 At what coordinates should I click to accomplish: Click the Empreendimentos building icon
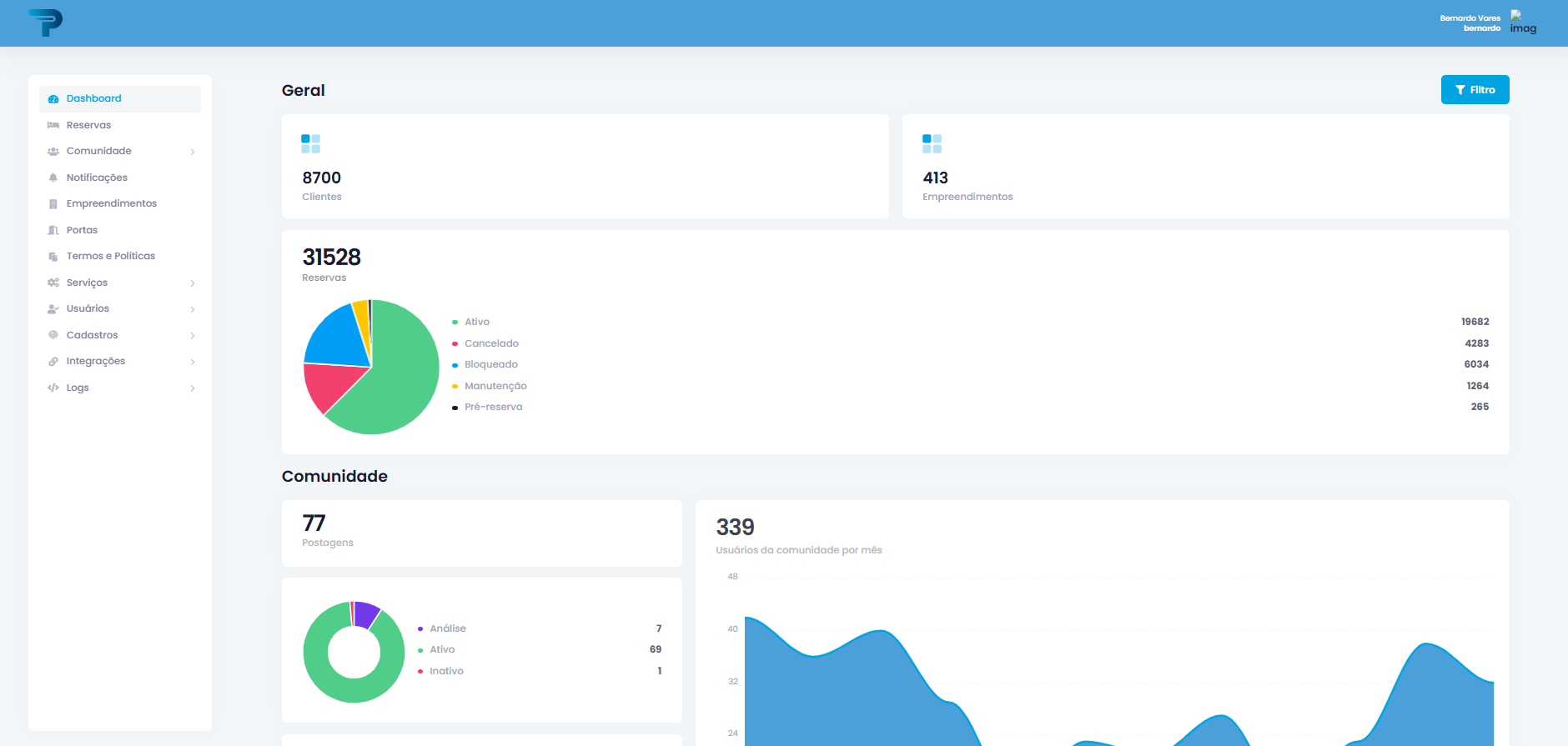53,204
